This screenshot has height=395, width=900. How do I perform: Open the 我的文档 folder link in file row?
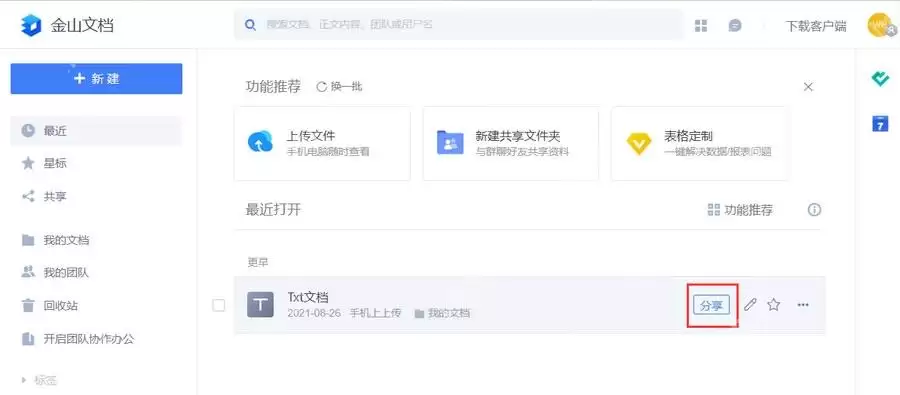[x=442, y=313]
